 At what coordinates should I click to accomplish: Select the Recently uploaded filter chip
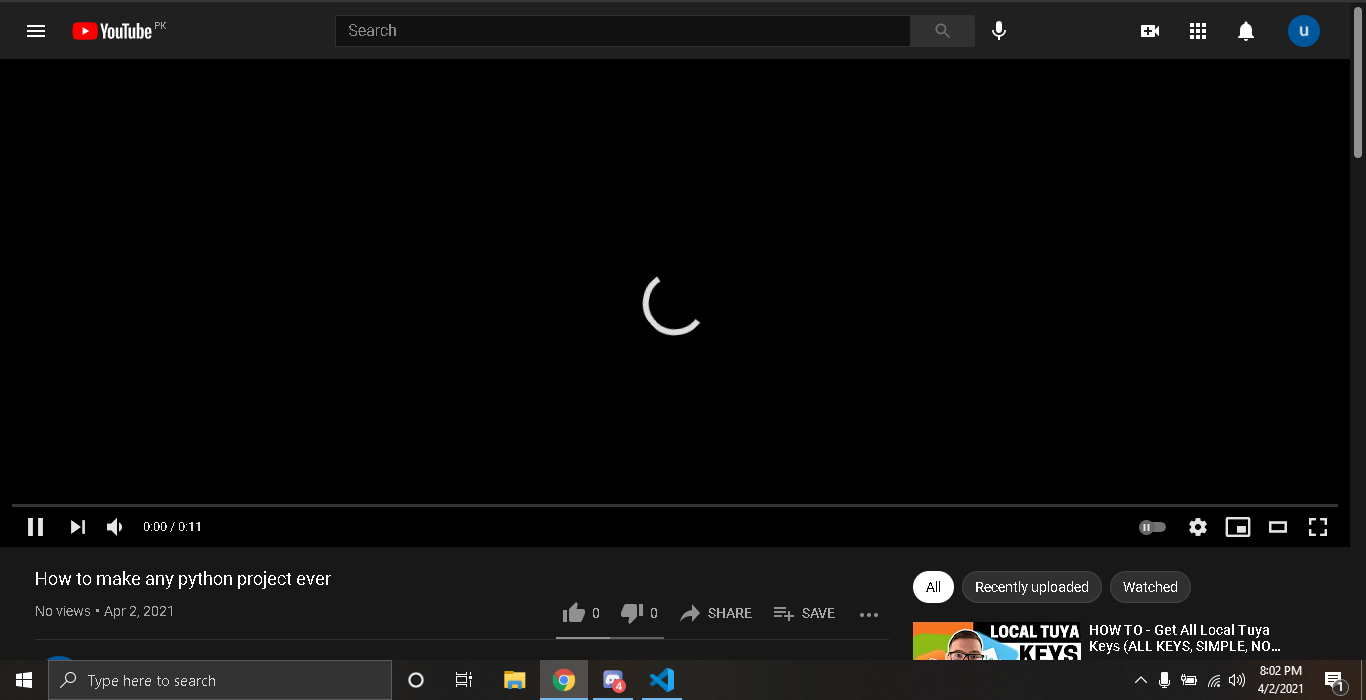coord(1031,587)
